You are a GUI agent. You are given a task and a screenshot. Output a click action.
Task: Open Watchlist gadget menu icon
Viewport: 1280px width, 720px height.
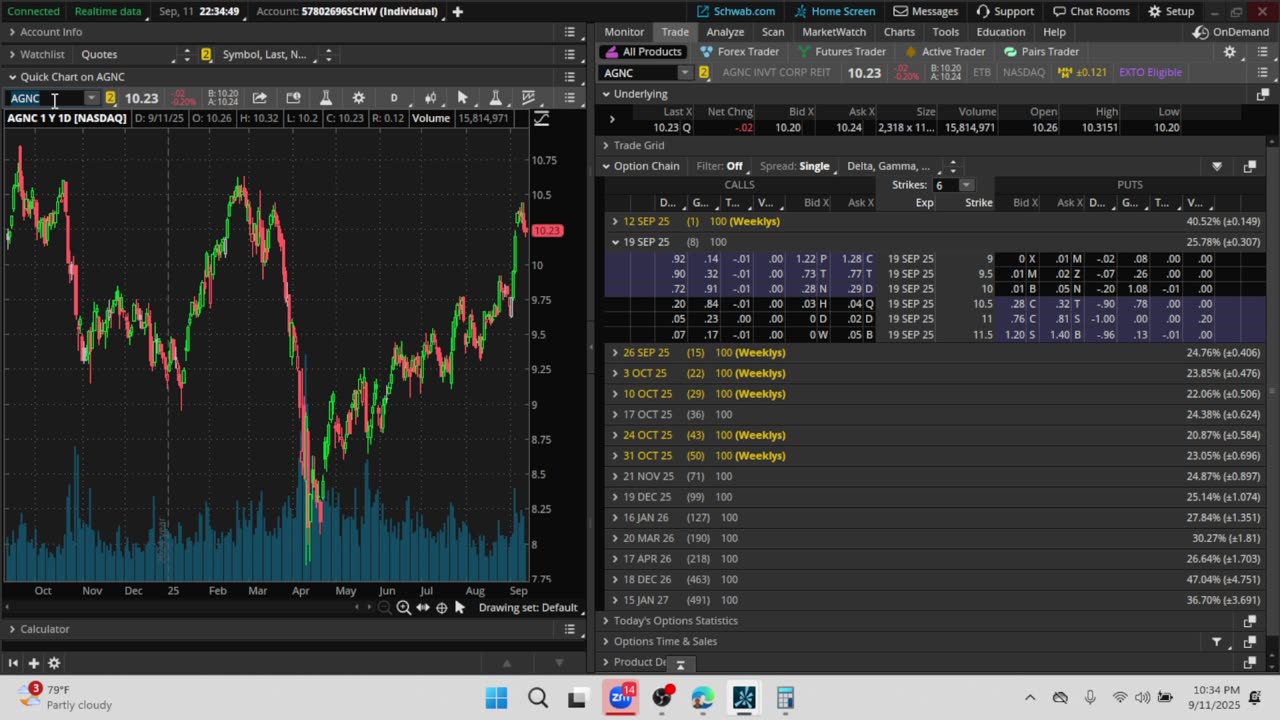click(569, 54)
